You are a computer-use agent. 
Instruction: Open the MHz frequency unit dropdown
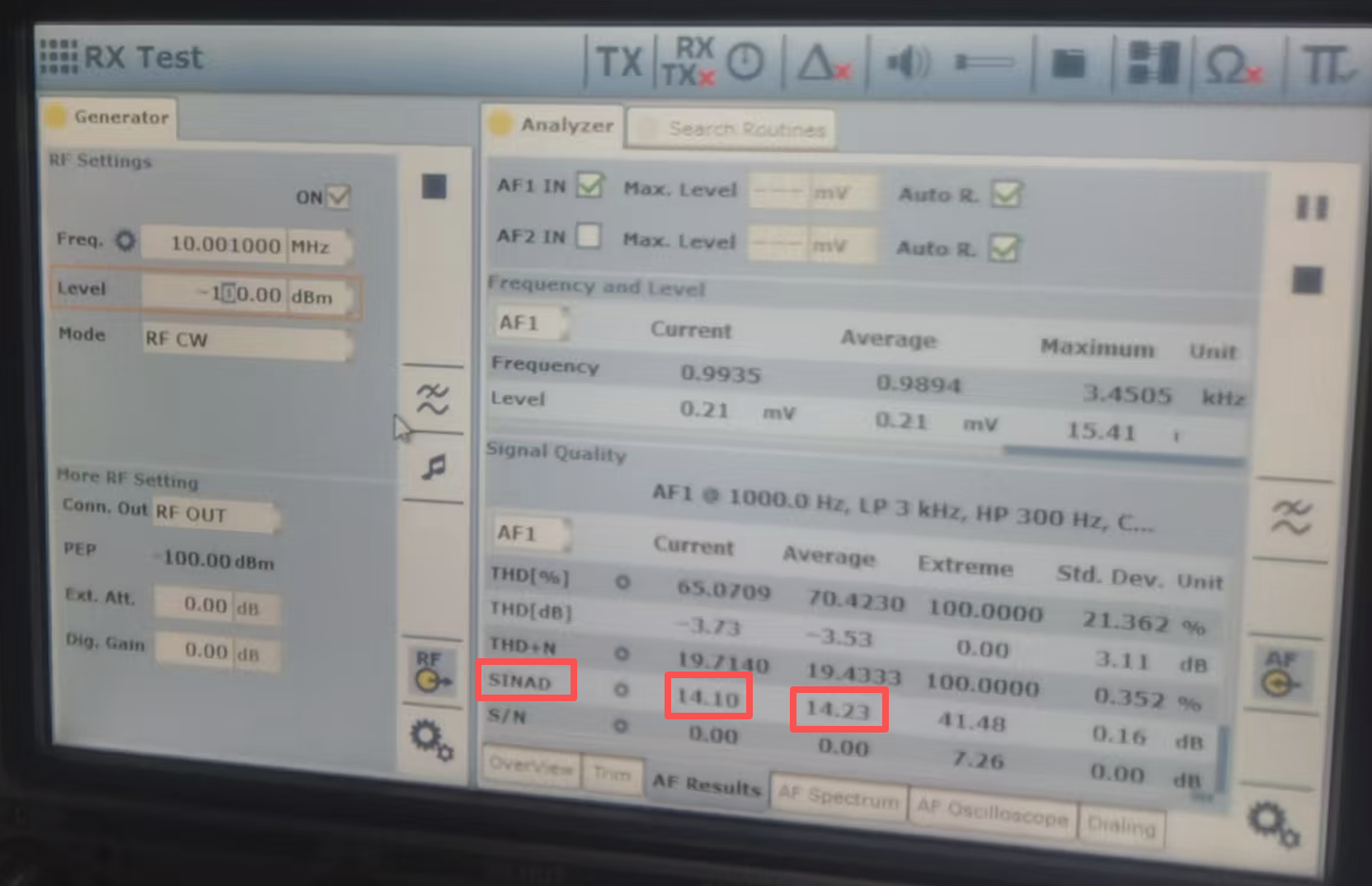(320, 246)
